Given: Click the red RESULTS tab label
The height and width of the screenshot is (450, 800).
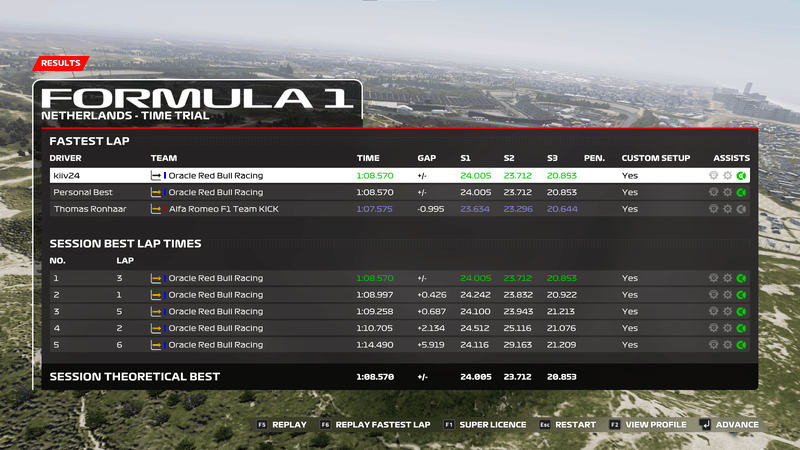Looking at the screenshot, I should pos(61,63).
